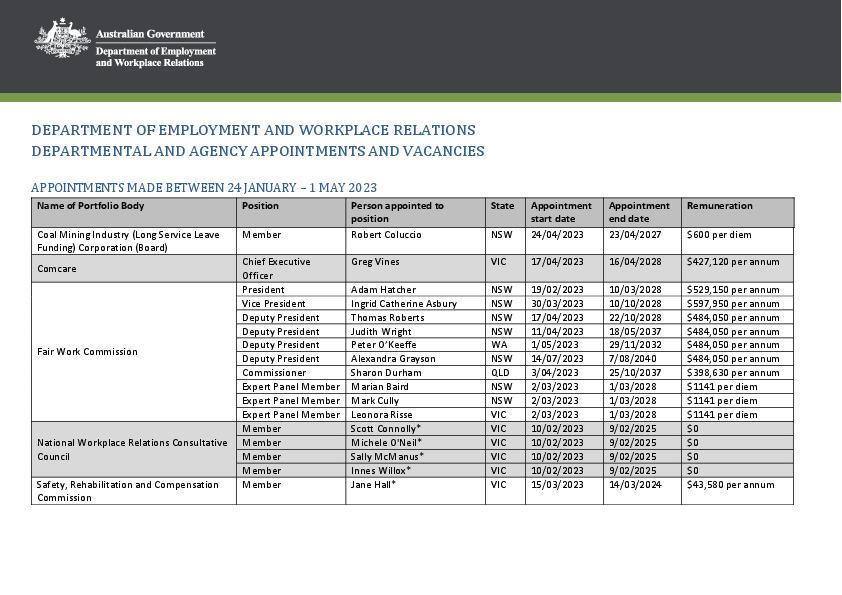Click the end date '14/03/2024'
The height and width of the screenshot is (595, 842).
click(x=635, y=484)
